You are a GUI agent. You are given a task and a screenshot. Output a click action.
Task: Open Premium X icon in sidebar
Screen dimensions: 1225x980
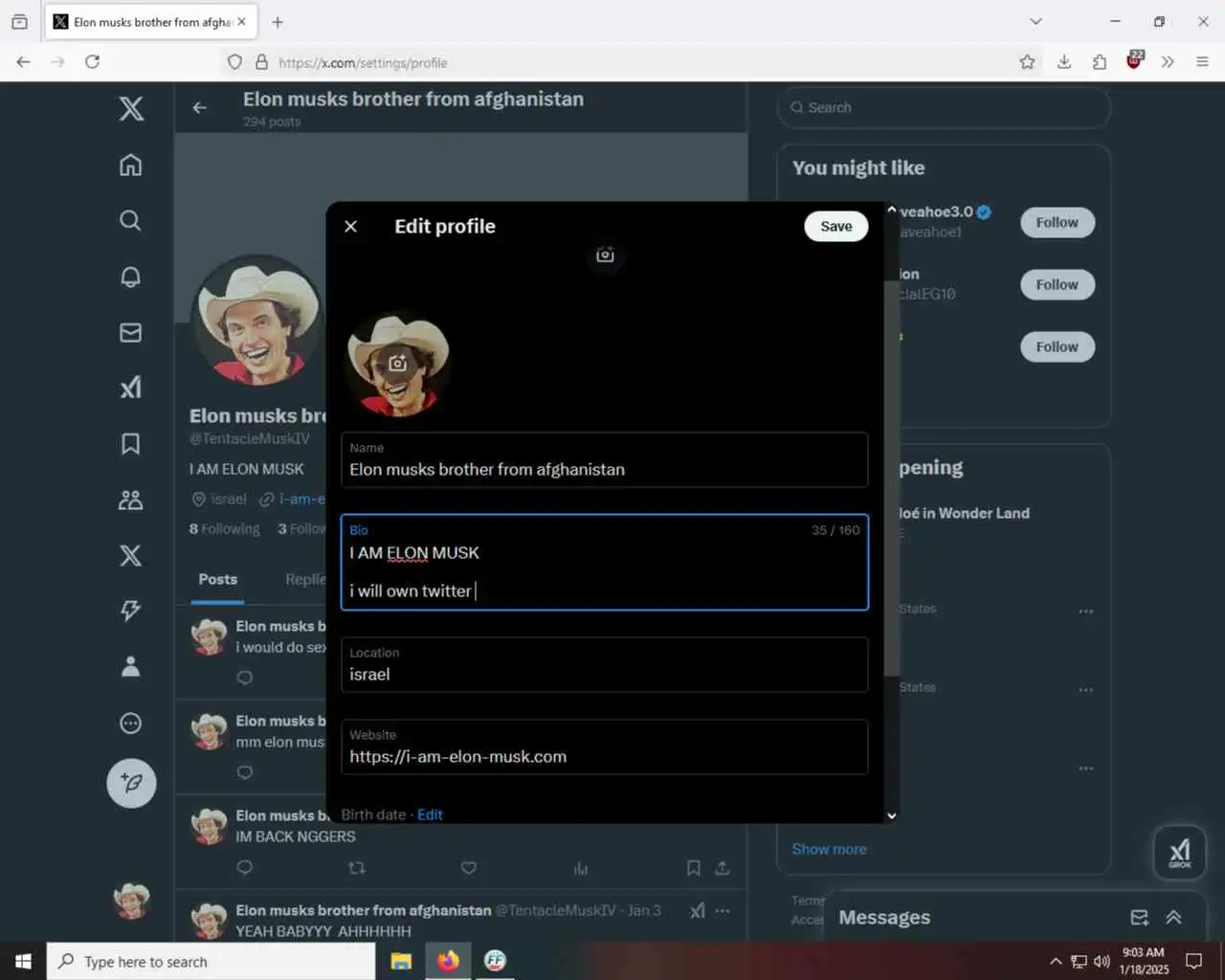click(131, 555)
